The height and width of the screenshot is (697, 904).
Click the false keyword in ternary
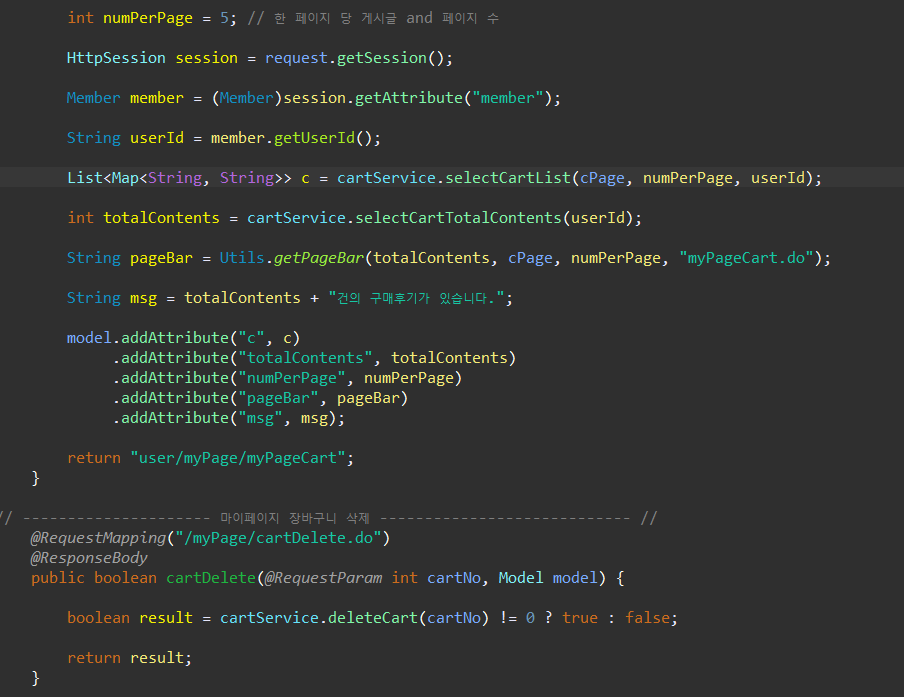647,618
